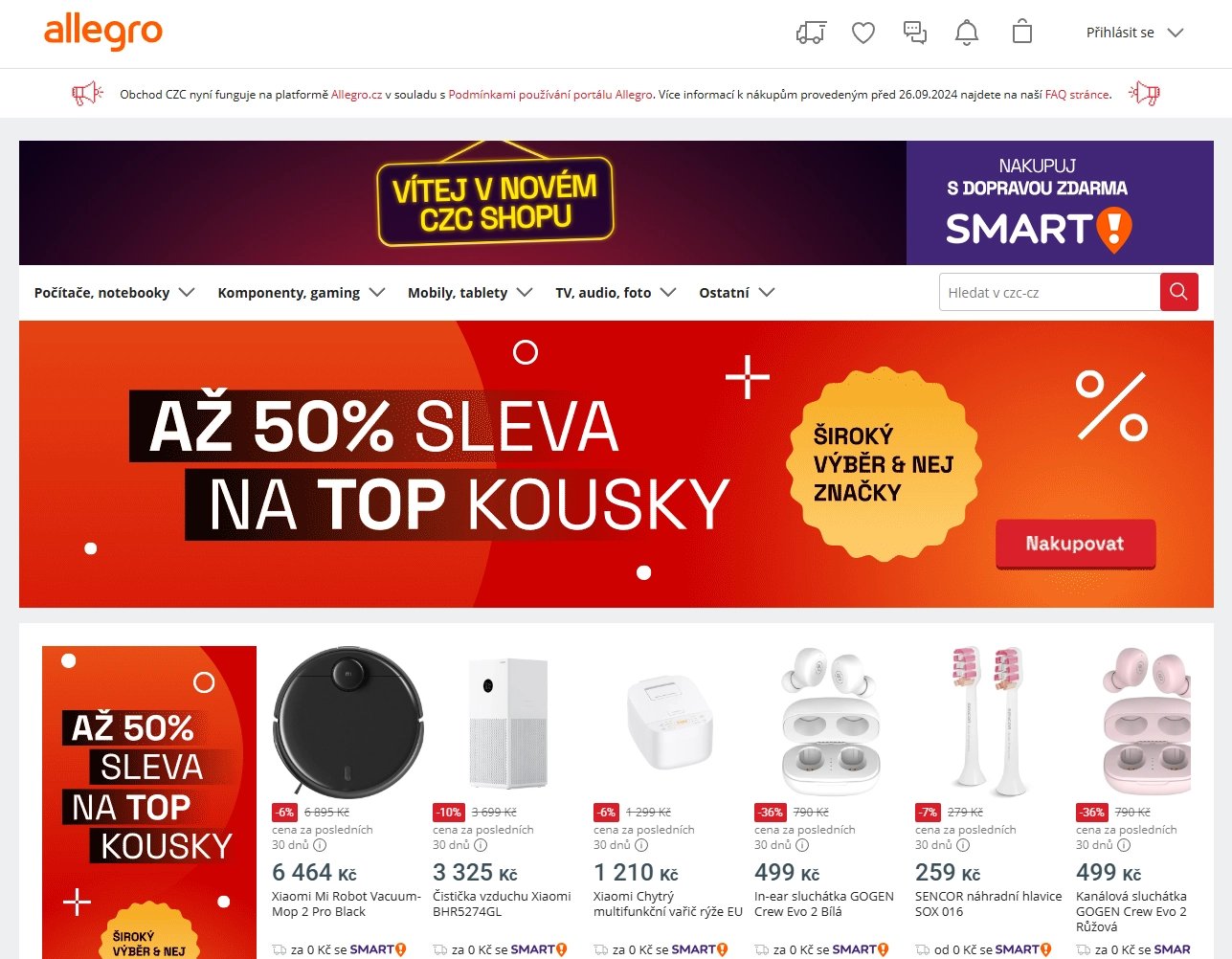Expand Komponenty, gaming category menu
This screenshot has height=959, width=1232.
(302, 293)
